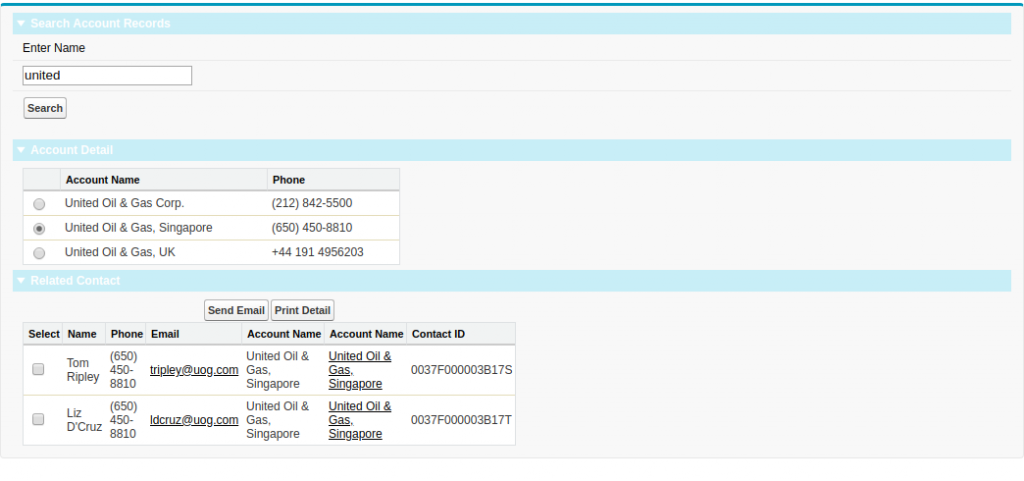Image resolution: width=1024 pixels, height=481 pixels.
Task: Click the Contact ID 0037F000003B17S cell
Action: [x=461, y=370]
